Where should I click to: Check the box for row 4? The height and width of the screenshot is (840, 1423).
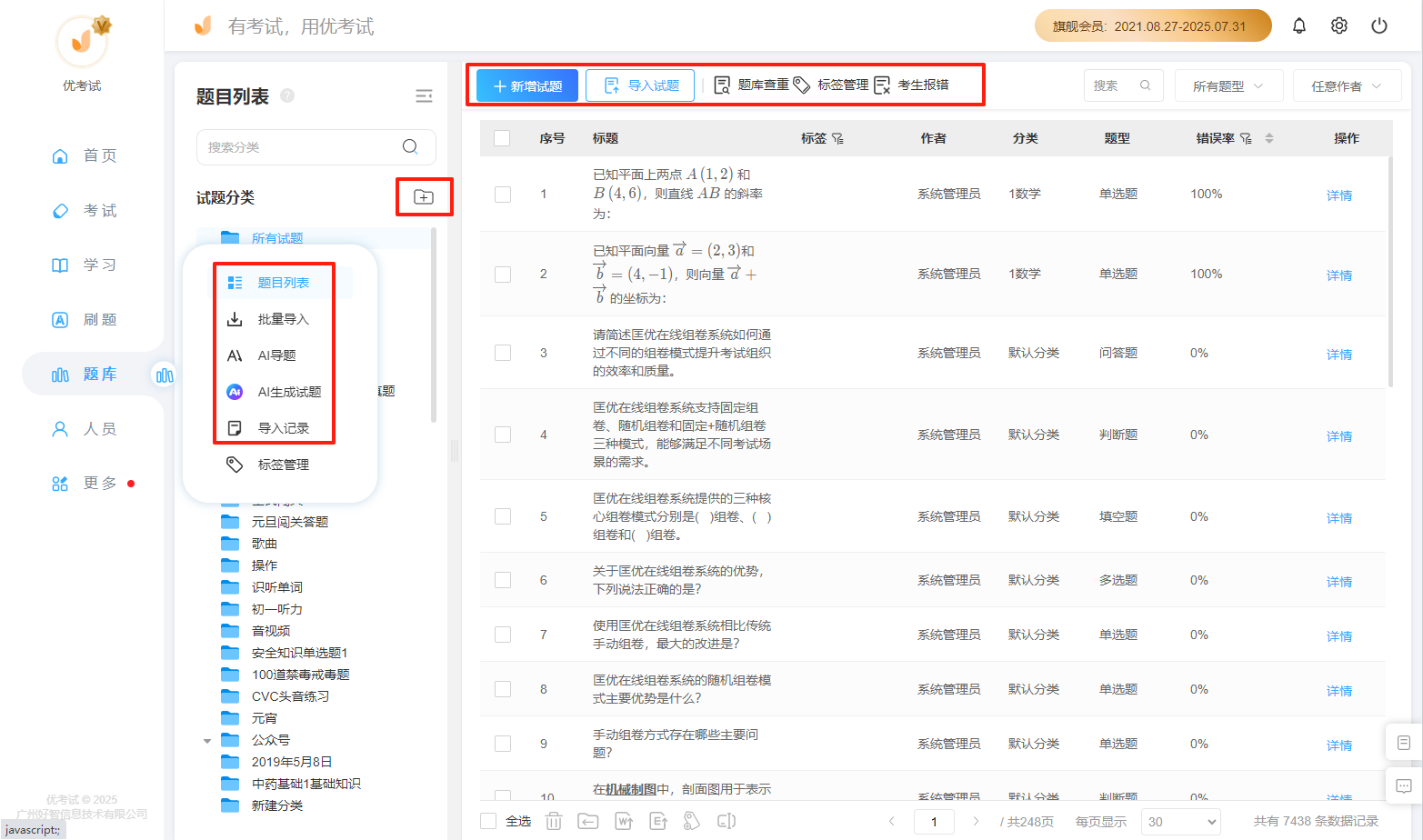[x=503, y=435]
